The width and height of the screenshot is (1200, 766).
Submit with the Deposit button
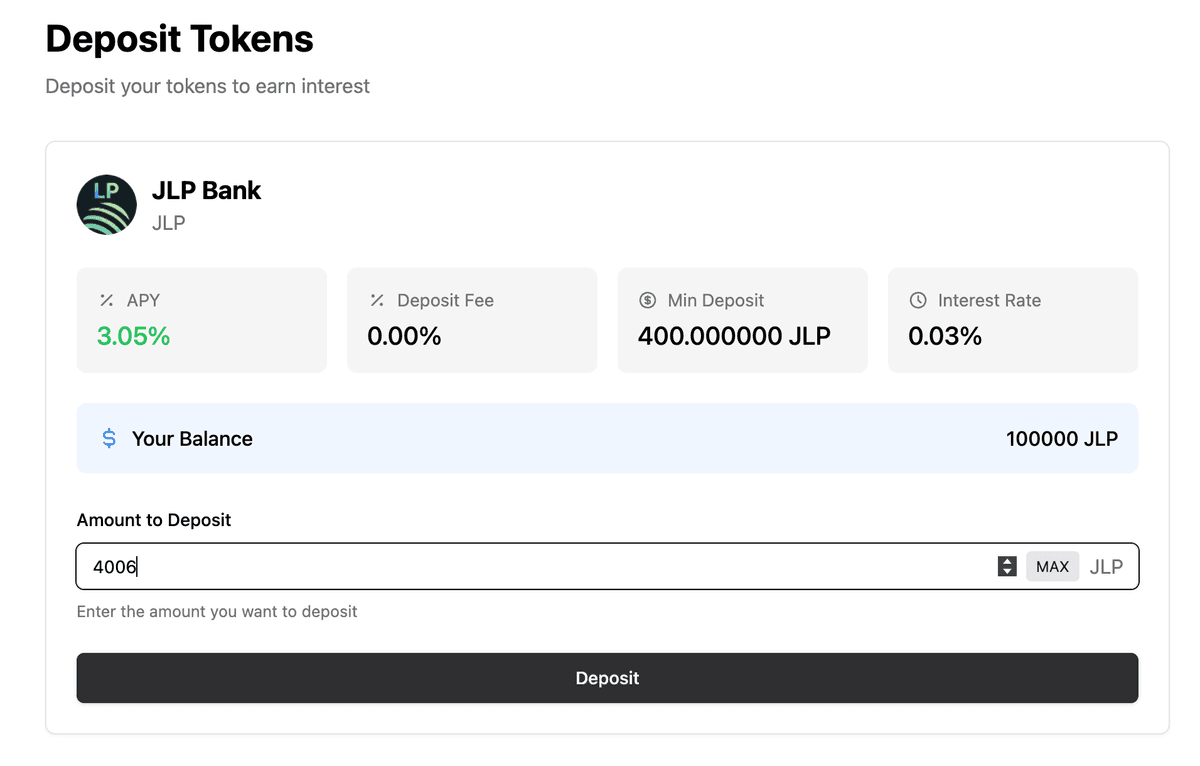coord(607,678)
